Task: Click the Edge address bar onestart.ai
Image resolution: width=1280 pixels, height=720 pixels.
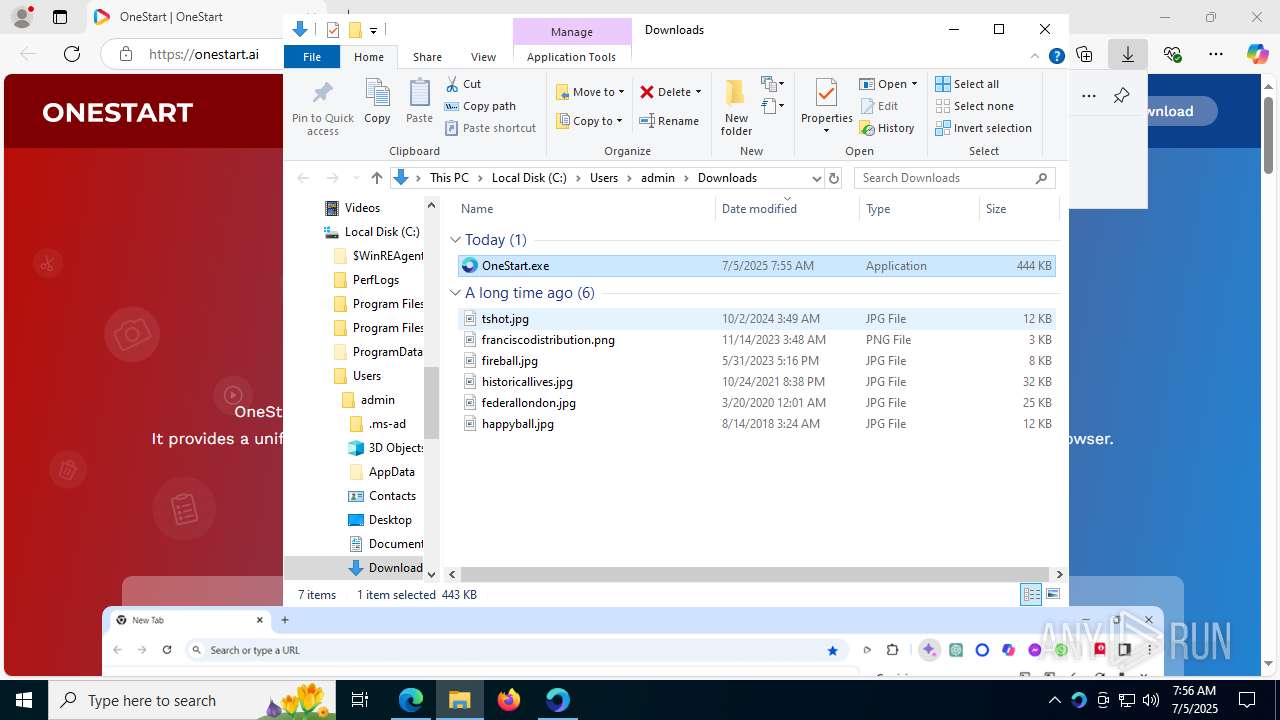Action: (204, 54)
